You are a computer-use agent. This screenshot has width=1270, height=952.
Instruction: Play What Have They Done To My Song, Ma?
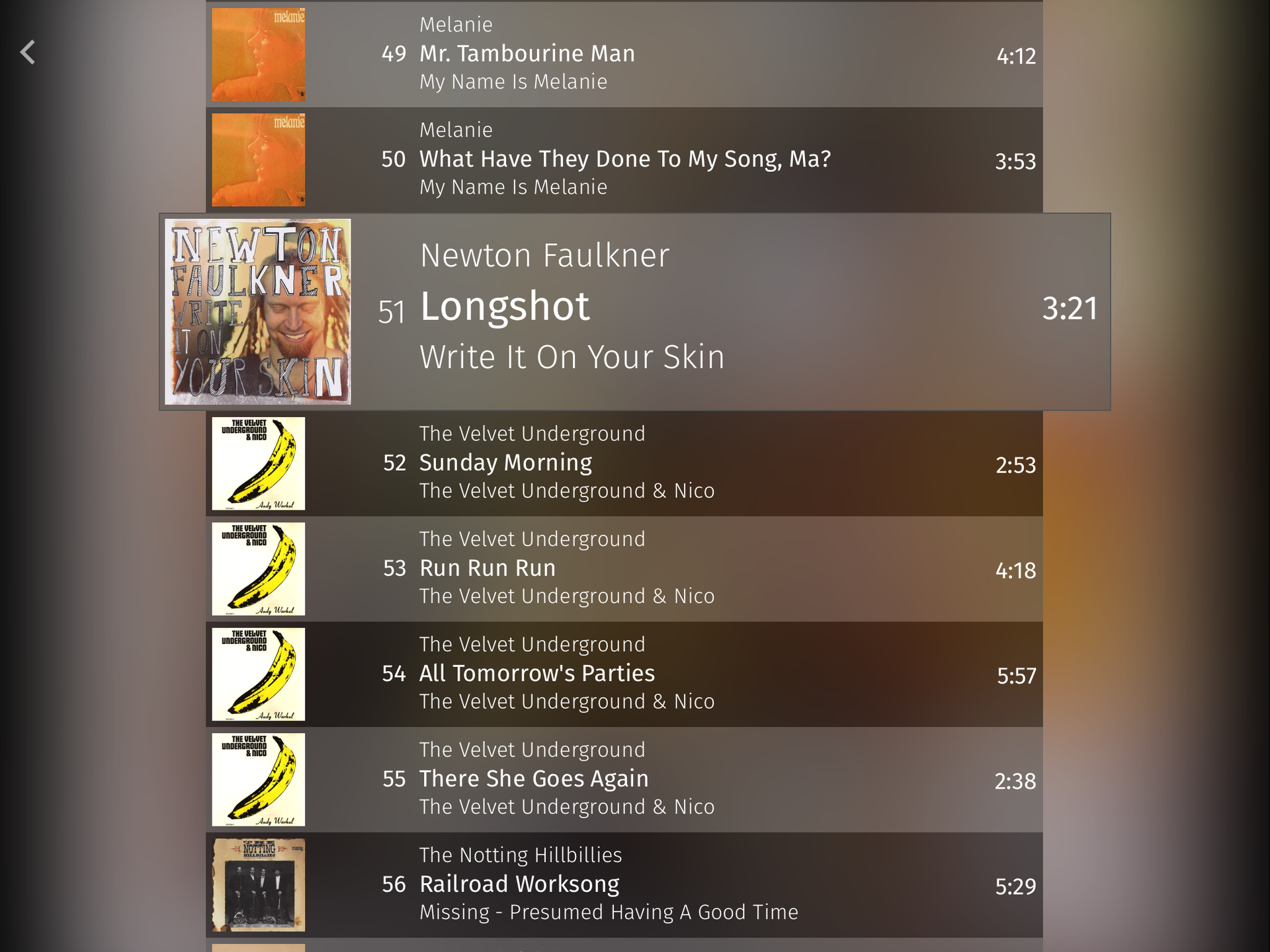624,159
